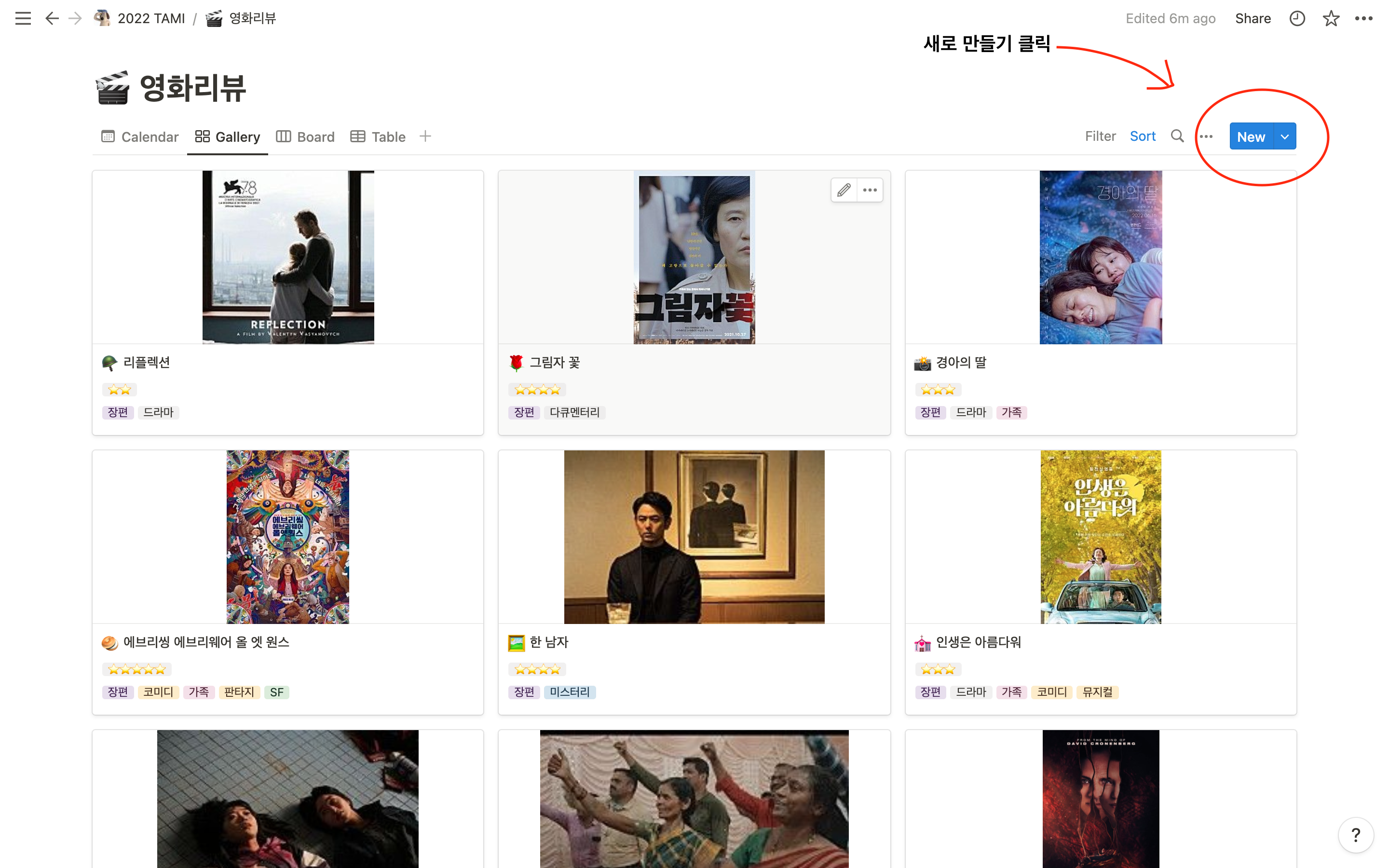Click the 장편 tag on 한 남자
Screen dimensions: 1389x868
523,692
